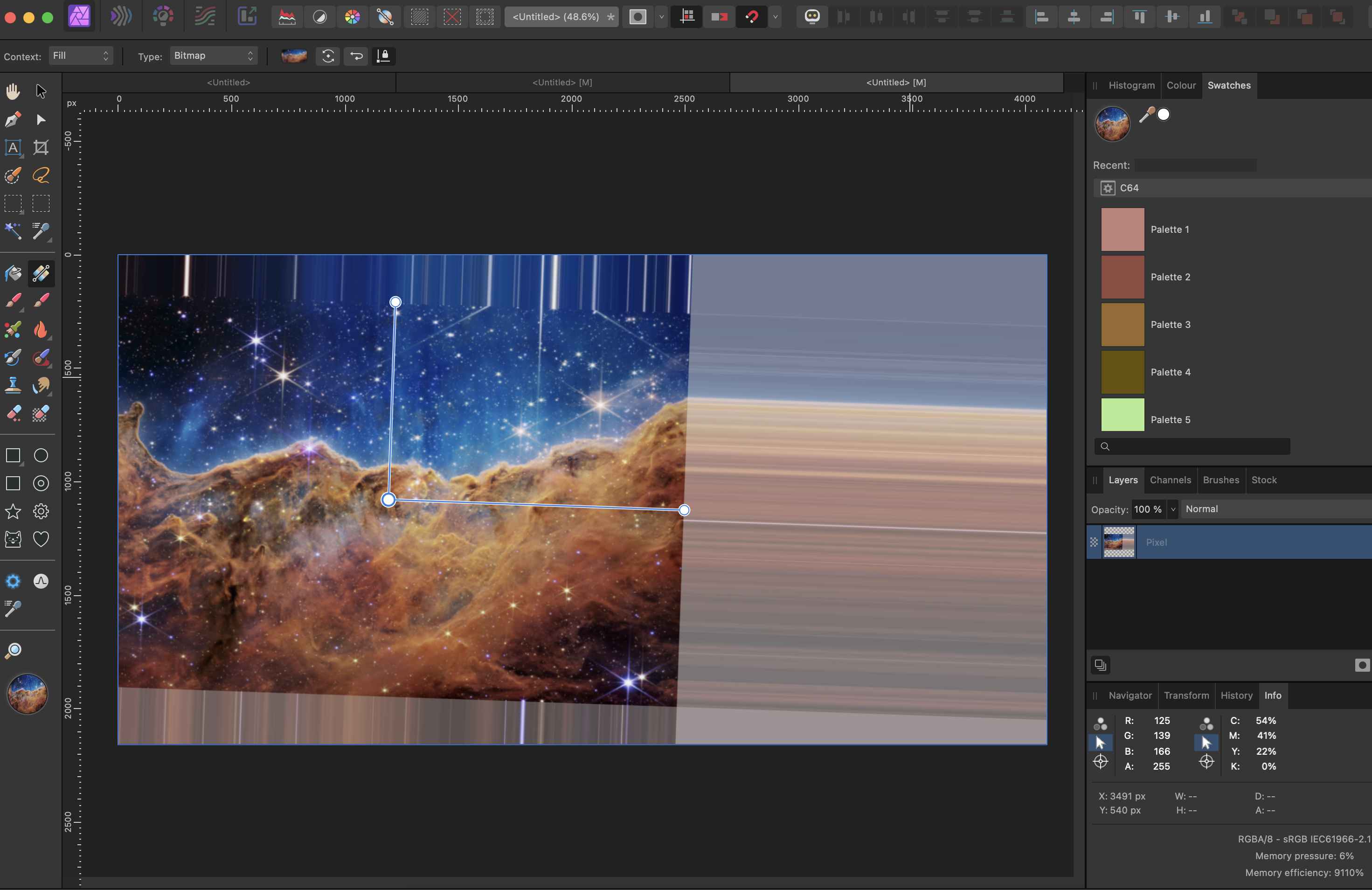Select the Zoom magnifier tool
The height and width of the screenshot is (890, 1372).
click(13, 651)
